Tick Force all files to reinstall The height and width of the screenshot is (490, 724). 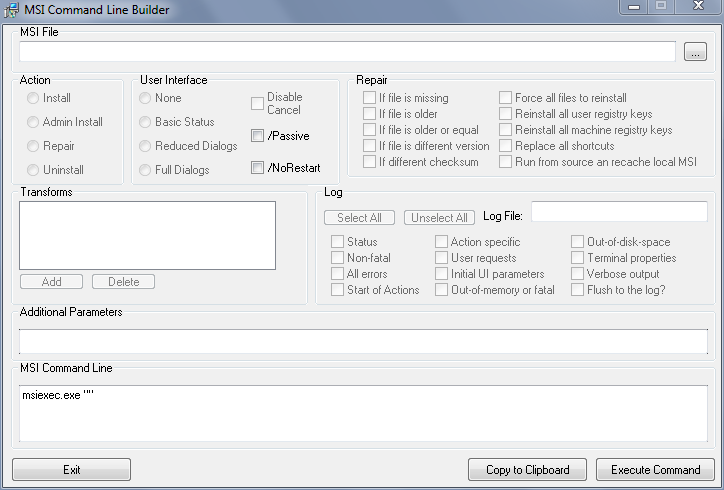[x=506, y=98]
